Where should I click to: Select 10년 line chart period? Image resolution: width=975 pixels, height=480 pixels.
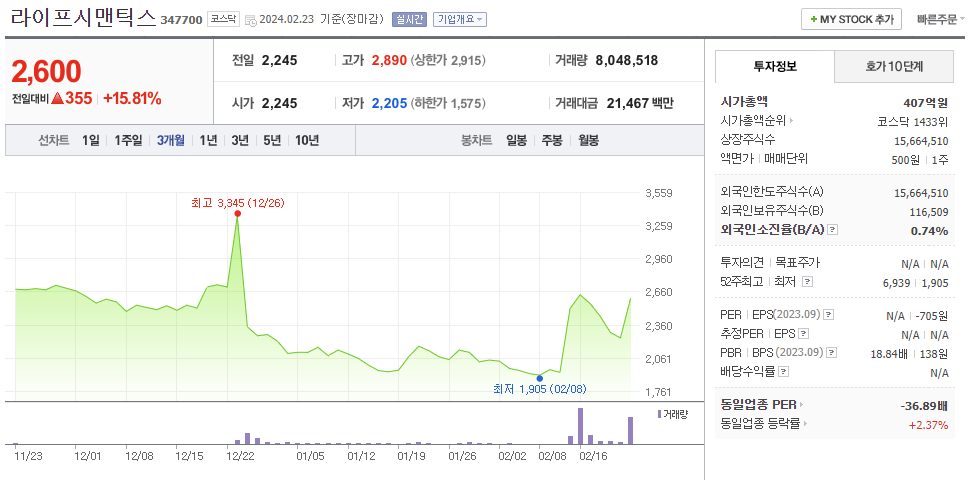[x=307, y=141]
